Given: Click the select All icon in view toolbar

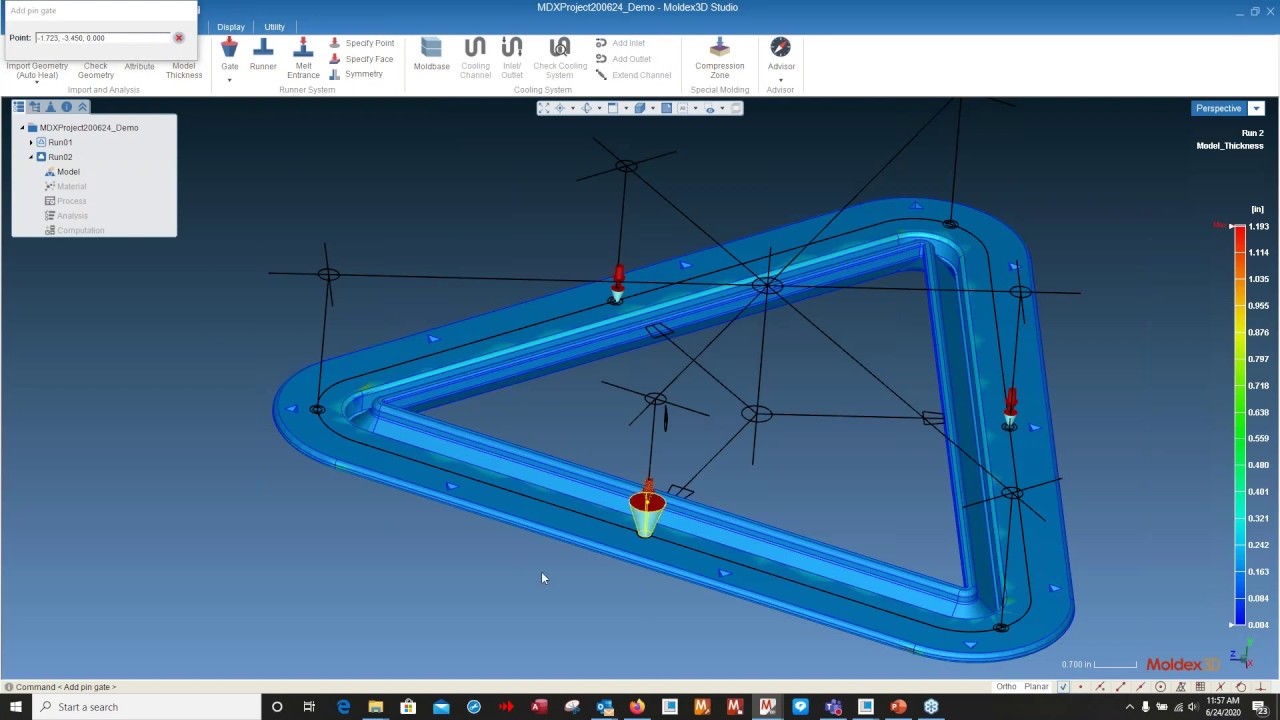Looking at the screenshot, I should (682, 108).
